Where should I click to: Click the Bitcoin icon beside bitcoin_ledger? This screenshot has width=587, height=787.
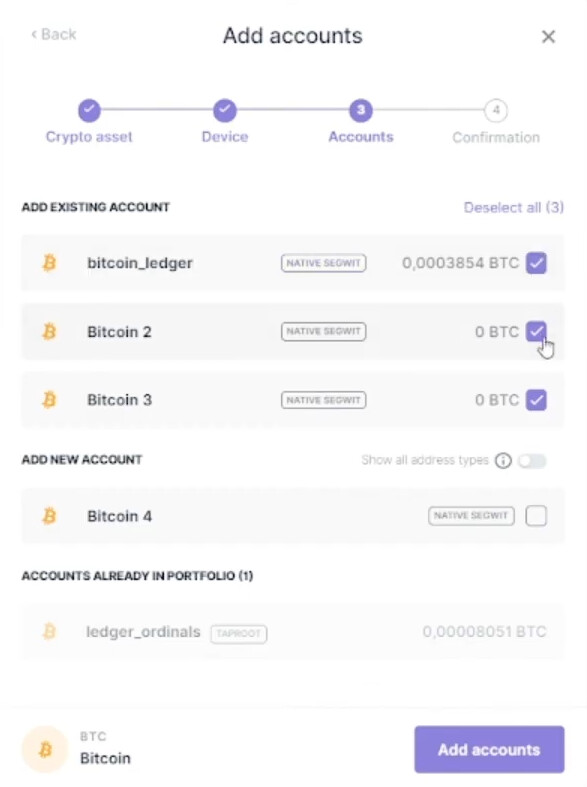tap(49, 263)
